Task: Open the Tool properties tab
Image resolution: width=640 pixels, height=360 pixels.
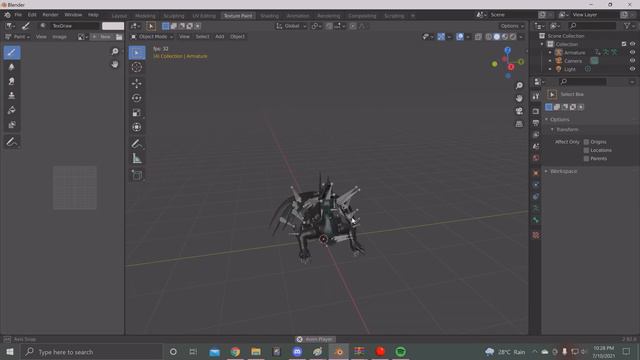Action: tap(536, 96)
